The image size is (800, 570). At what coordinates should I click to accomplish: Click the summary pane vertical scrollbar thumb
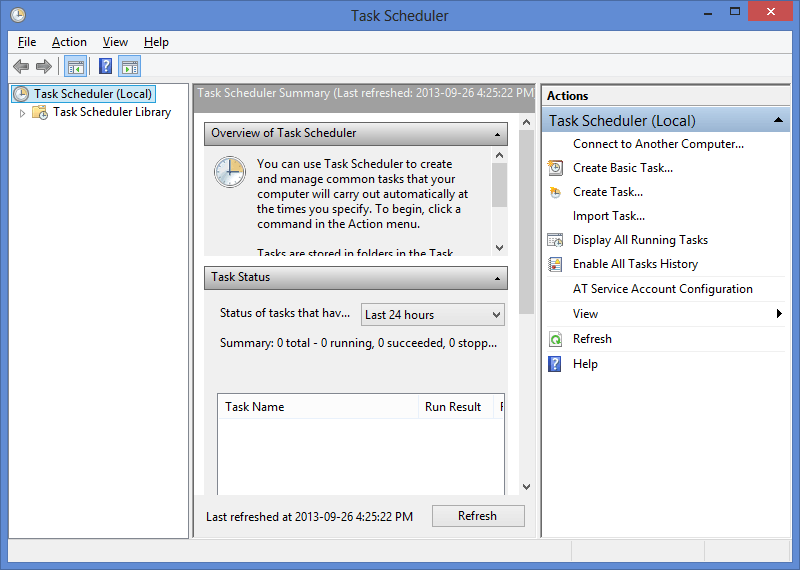click(x=527, y=222)
